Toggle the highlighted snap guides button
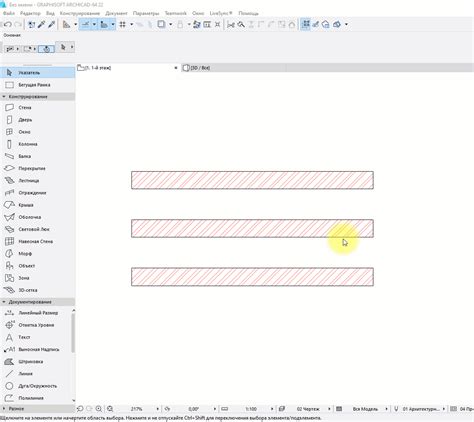 click(x=86, y=24)
